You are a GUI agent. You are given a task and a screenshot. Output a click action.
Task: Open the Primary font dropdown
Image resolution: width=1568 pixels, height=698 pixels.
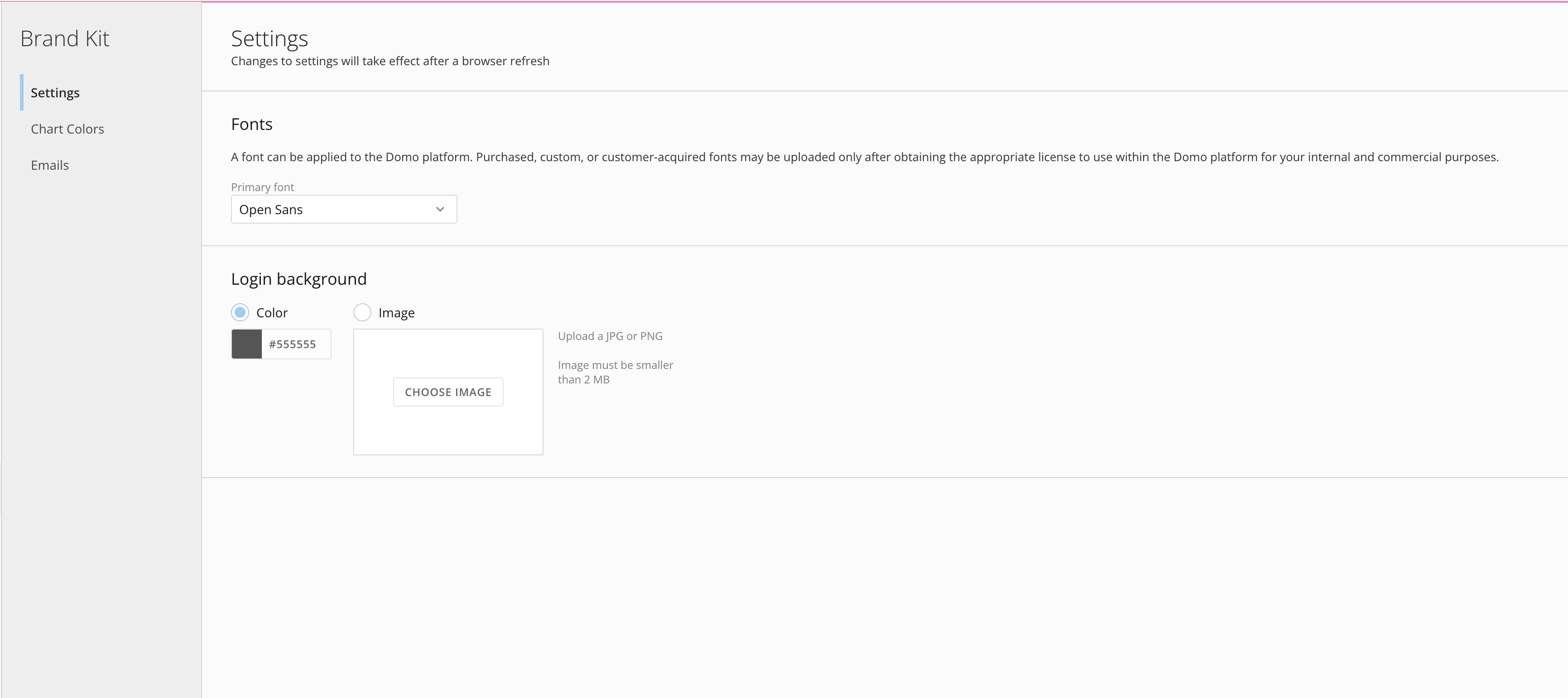[x=343, y=209]
